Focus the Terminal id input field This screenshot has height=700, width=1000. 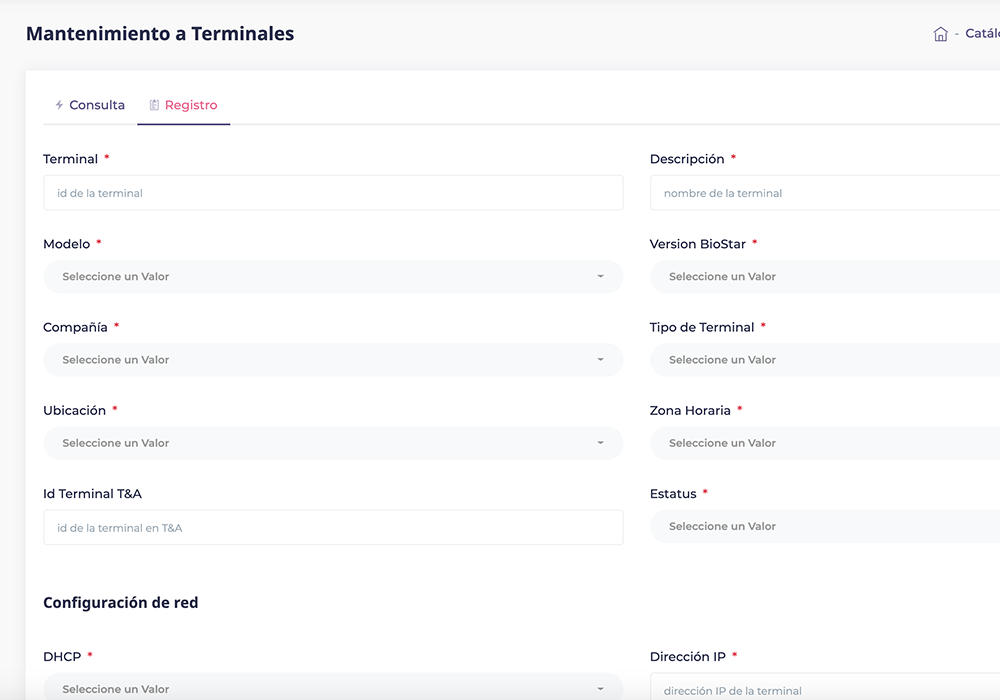pos(333,193)
